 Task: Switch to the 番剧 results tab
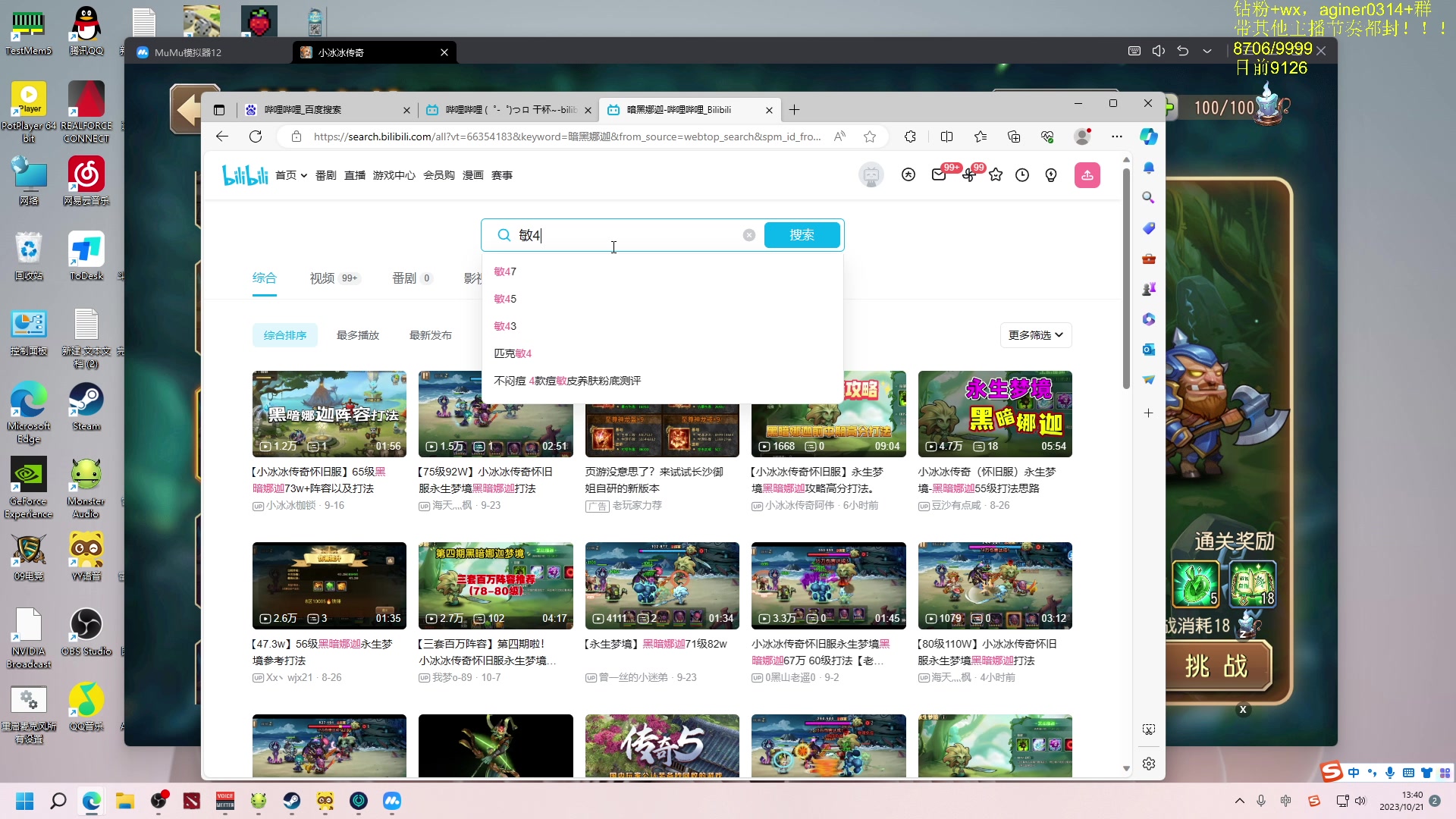click(x=412, y=278)
